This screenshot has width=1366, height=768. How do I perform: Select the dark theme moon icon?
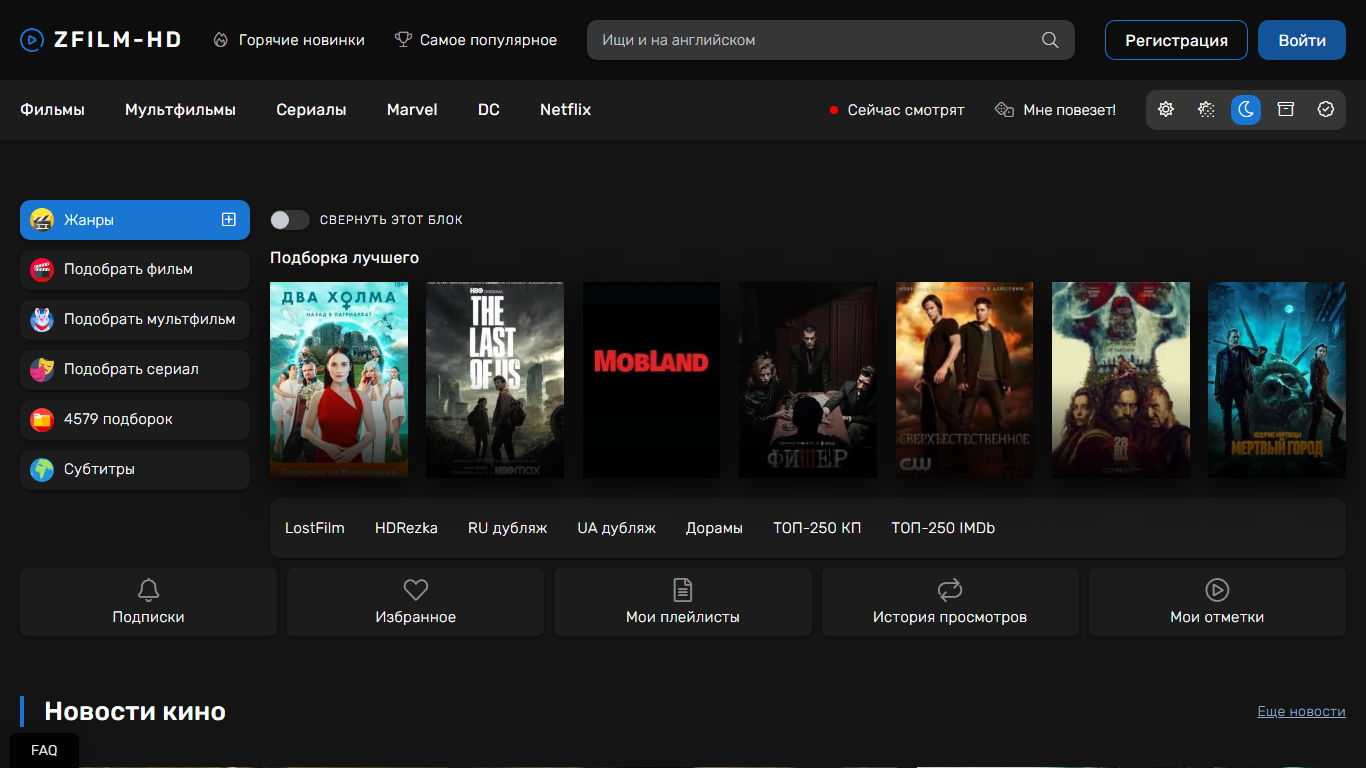click(x=1246, y=110)
